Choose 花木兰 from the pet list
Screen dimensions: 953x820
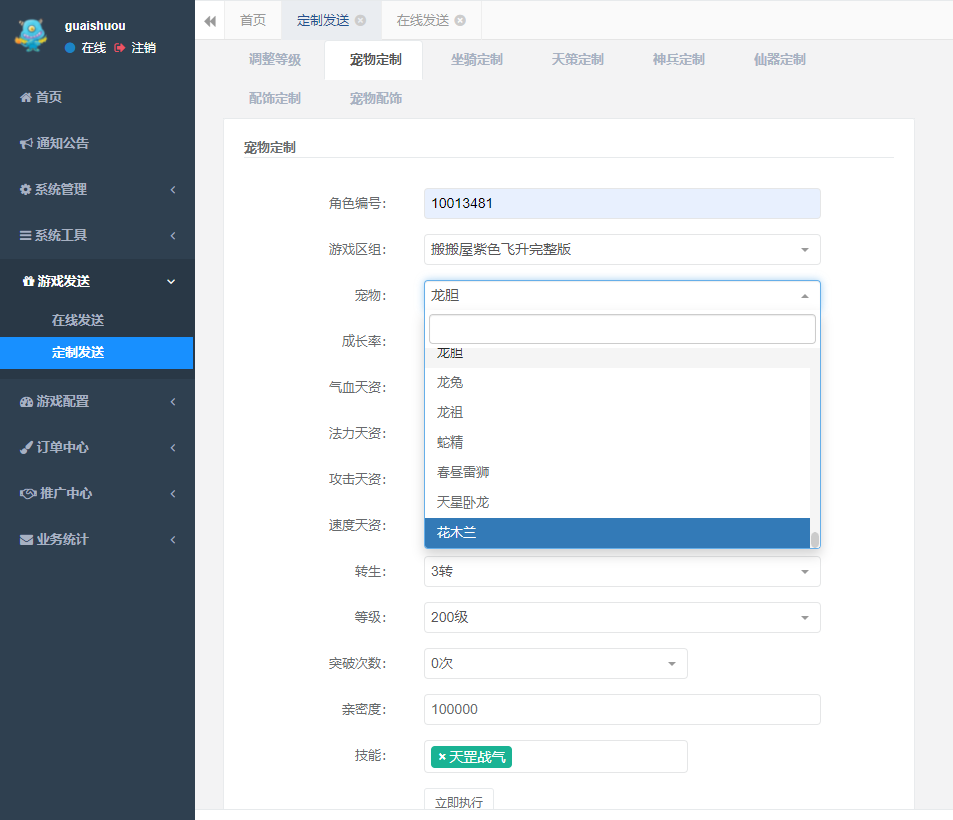[x=616, y=533]
